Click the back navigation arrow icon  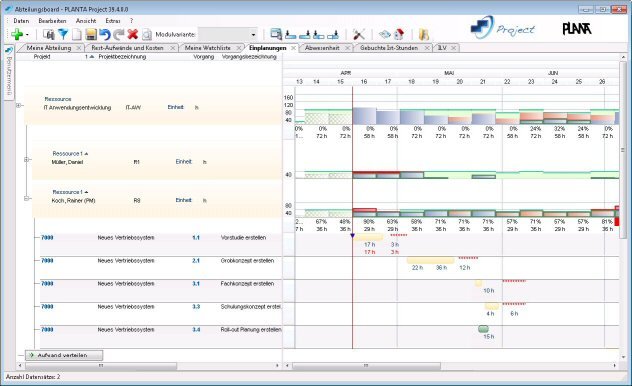[x=385, y=35]
